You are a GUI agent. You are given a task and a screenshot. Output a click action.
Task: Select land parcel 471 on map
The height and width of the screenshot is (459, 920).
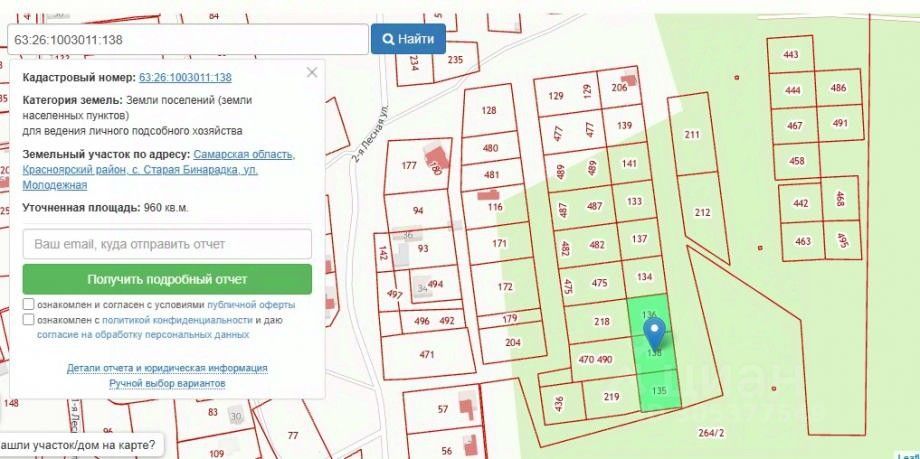[427, 354]
